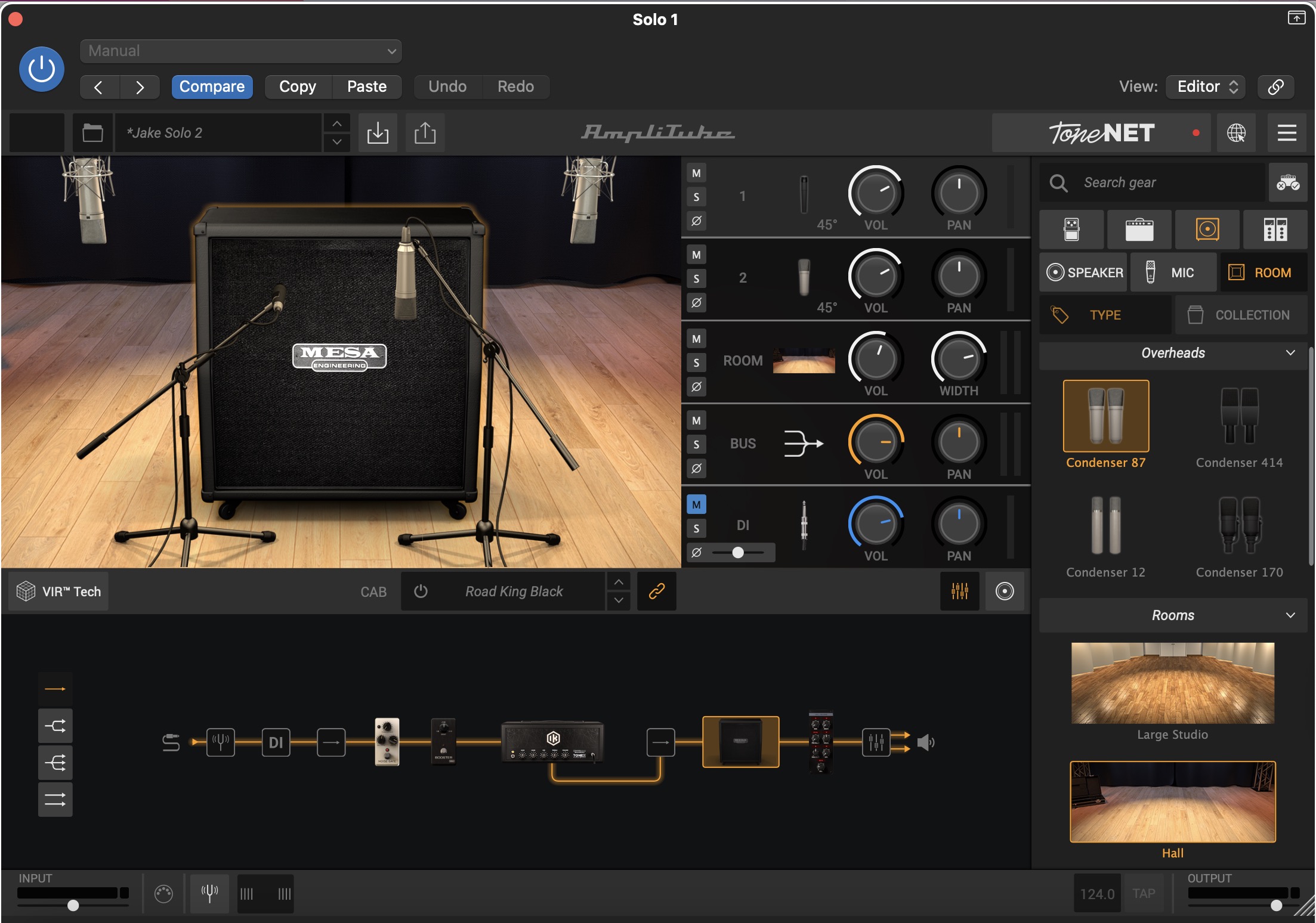Export preset with the share icon
Screen dimensions: 1316x923
425,132
